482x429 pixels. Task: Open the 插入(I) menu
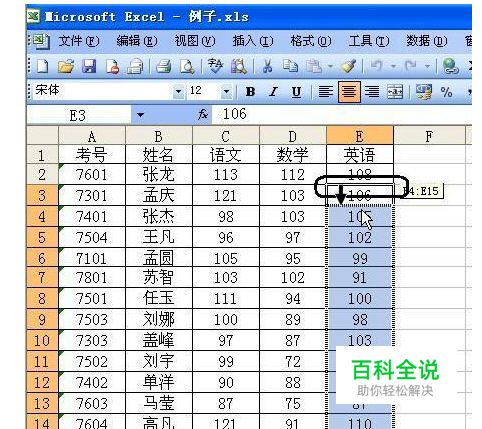253,41
